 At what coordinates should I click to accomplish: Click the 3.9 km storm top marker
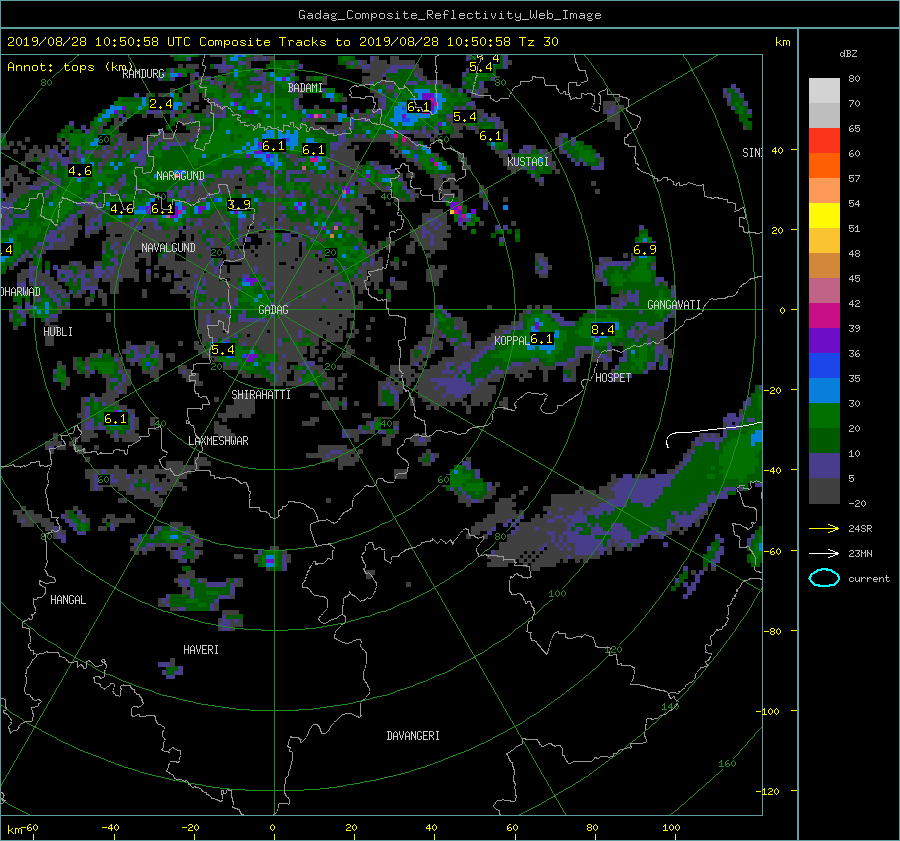(x=239, y=204)
